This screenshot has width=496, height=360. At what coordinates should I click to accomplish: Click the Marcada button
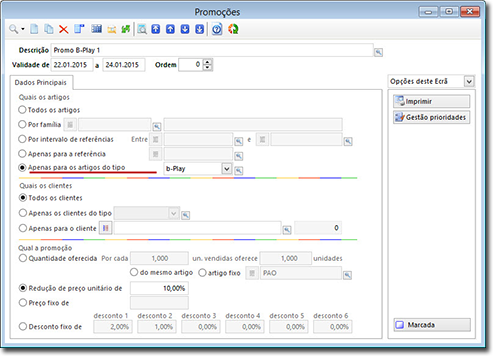432,325
